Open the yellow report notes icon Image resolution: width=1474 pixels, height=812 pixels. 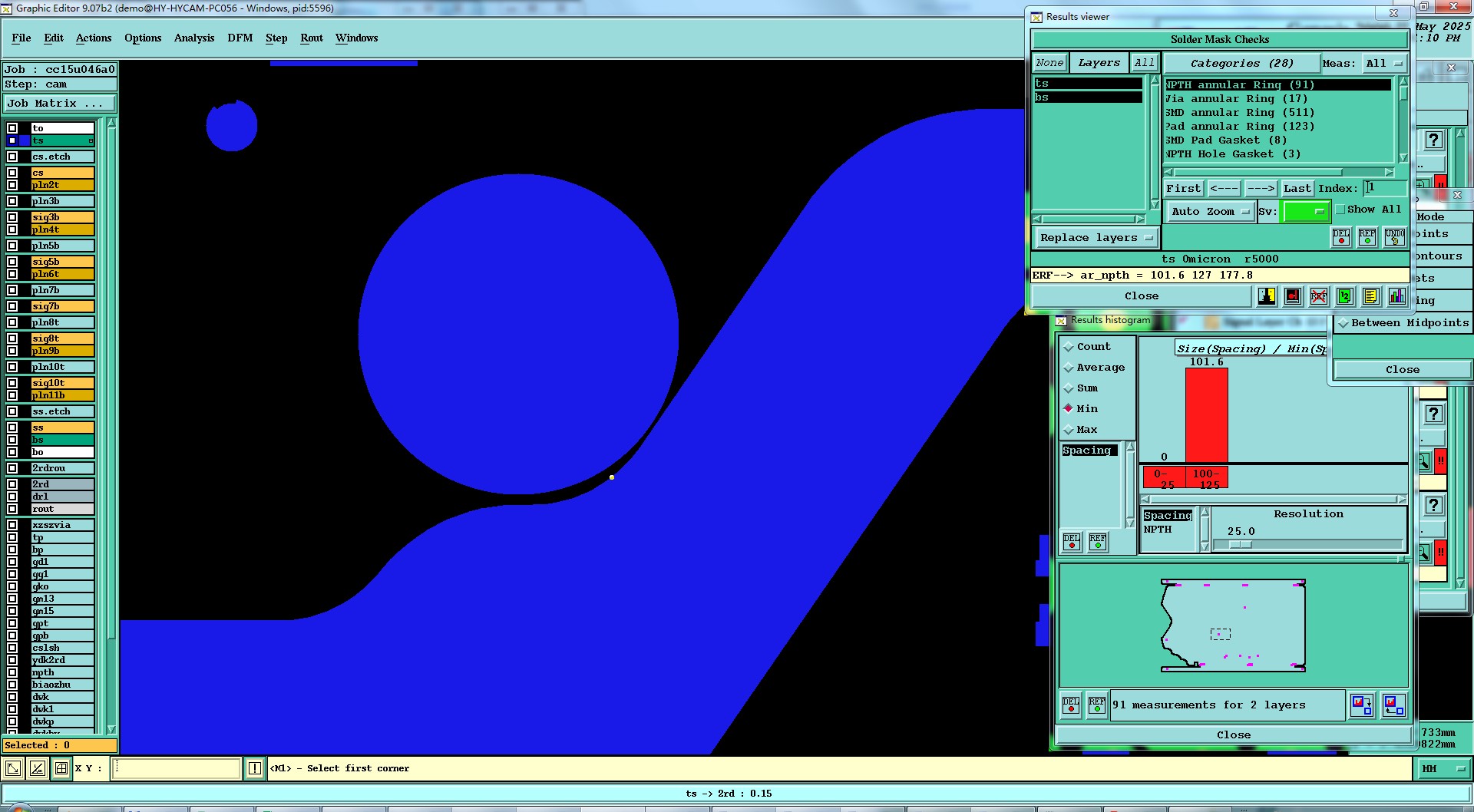pos(1371,296)
